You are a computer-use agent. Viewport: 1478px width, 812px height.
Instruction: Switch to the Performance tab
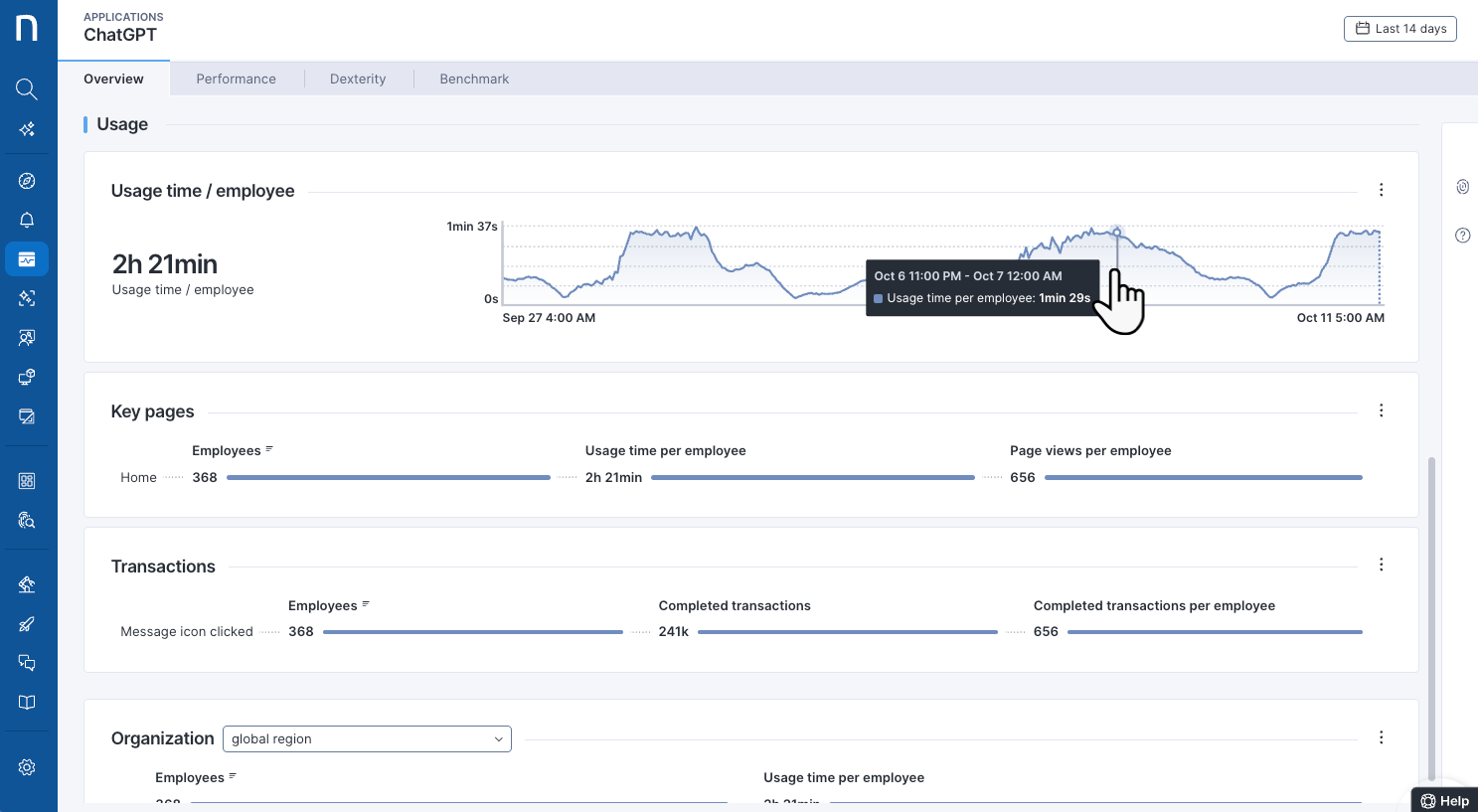[x=236, y=79]
